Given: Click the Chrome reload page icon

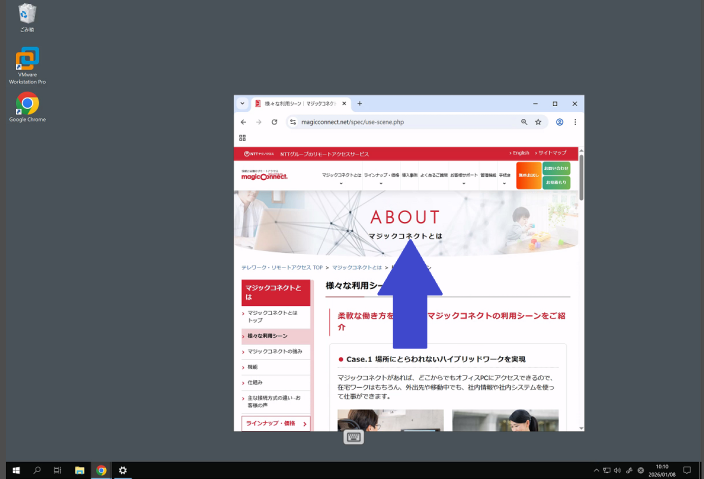Looking at the screenshot, I should point(274,122).
